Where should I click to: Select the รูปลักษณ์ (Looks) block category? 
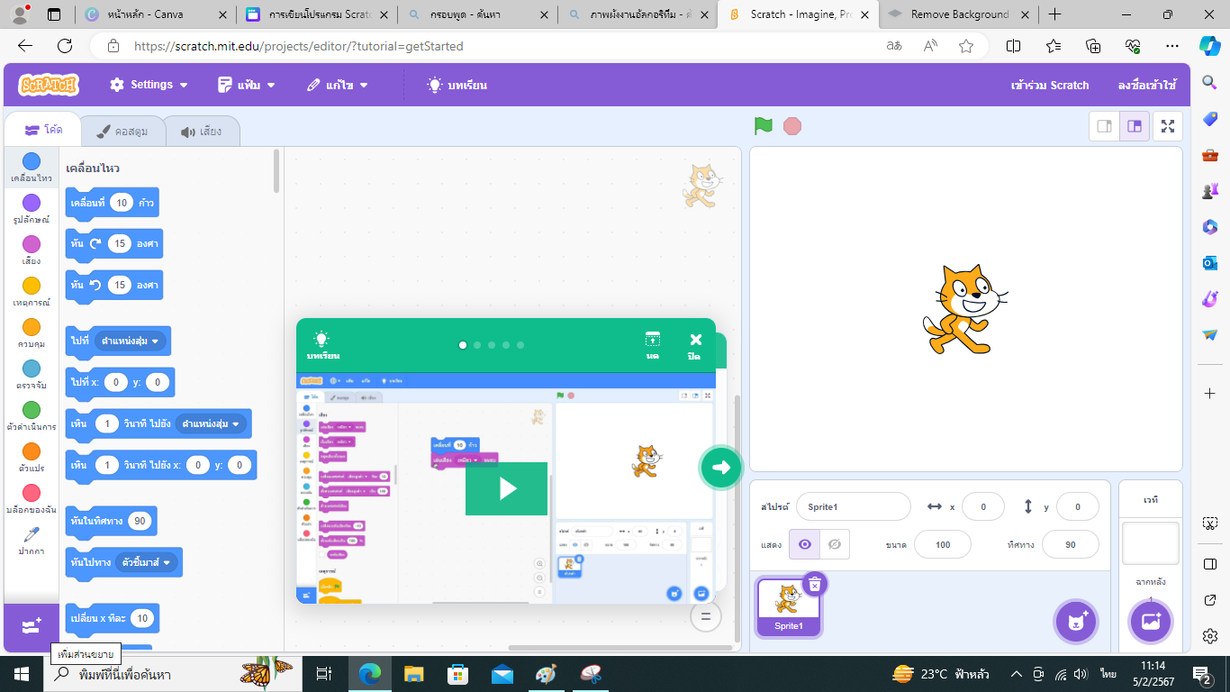(31, 208)
